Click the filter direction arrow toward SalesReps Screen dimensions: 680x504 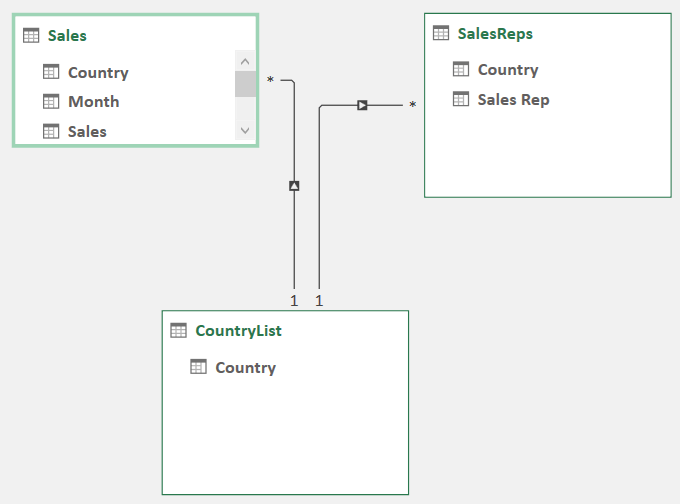(x=362, y=104)
